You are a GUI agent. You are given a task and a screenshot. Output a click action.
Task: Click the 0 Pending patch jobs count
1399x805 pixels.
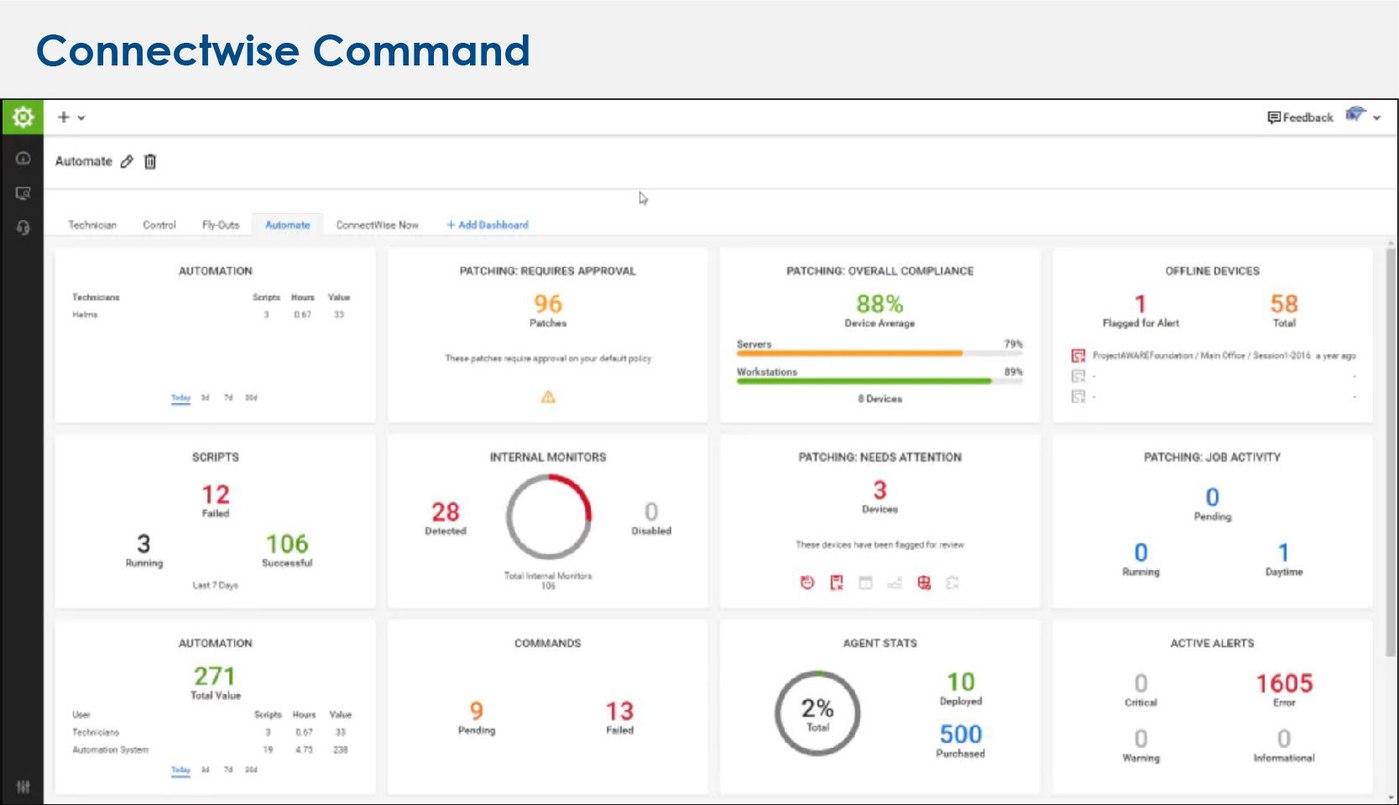click(x=1212, y=498)
